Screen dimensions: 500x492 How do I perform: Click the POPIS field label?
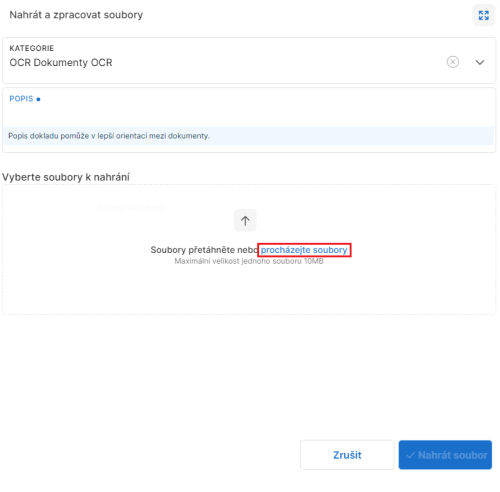coord(21,99)
